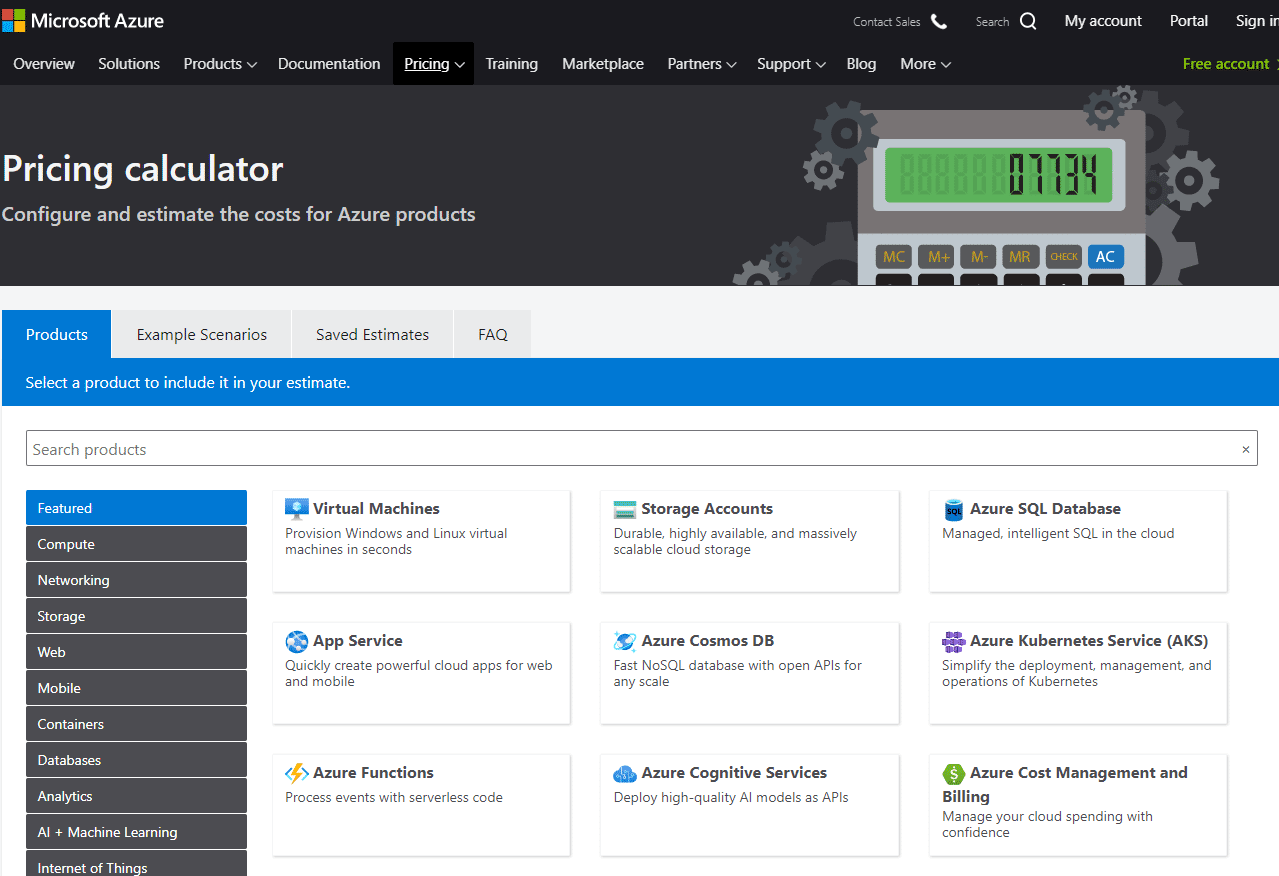Viewport: 1279px width, 876px height.
Task: Select the Web category
Action: pyautogui.click(x=136, y=652)
